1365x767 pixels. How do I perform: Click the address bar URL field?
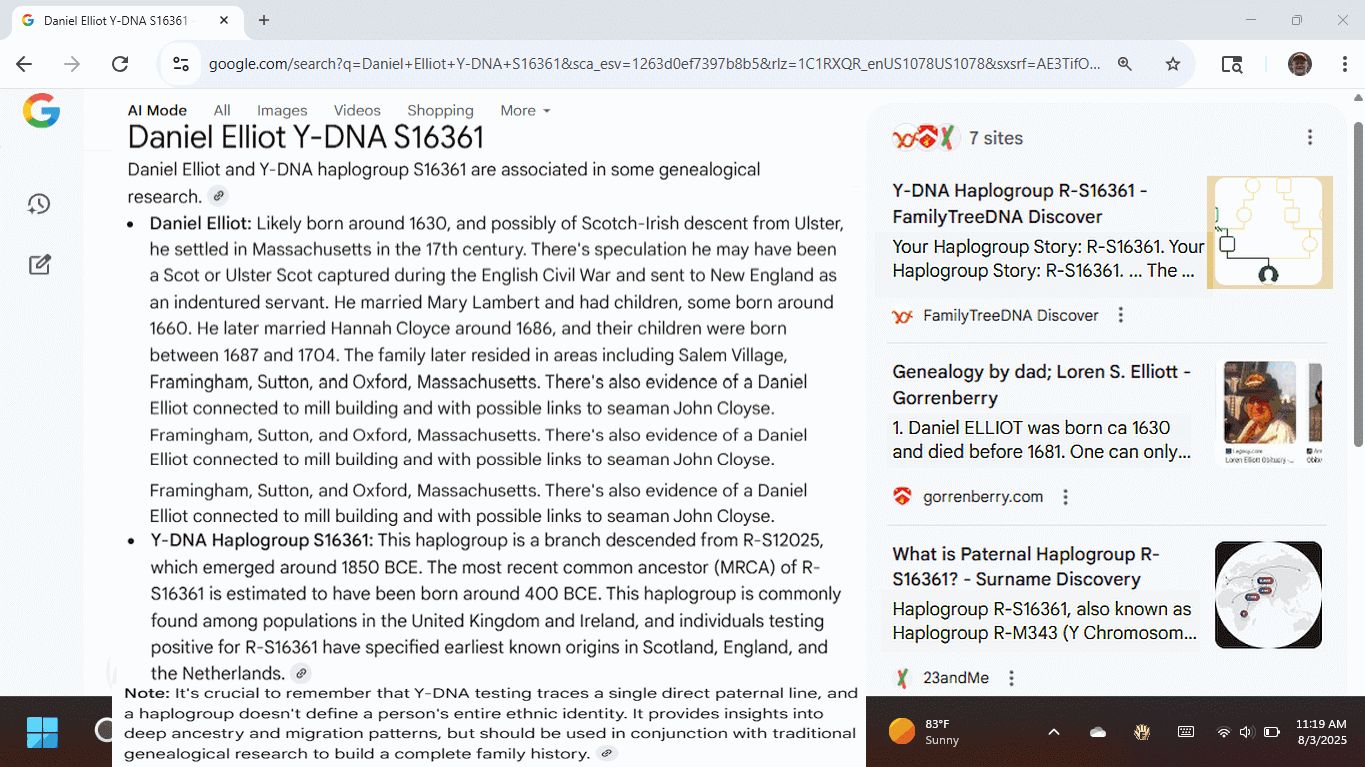point(654,64)
